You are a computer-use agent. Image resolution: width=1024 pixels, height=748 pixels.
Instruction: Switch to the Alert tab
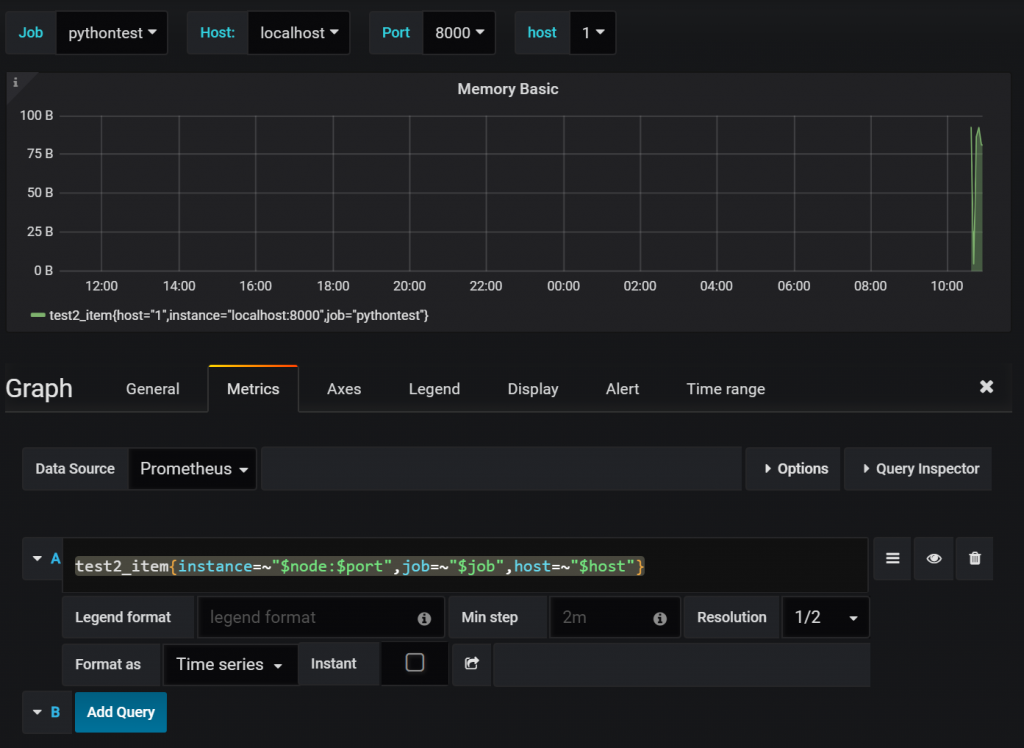(x=622, y=389)
